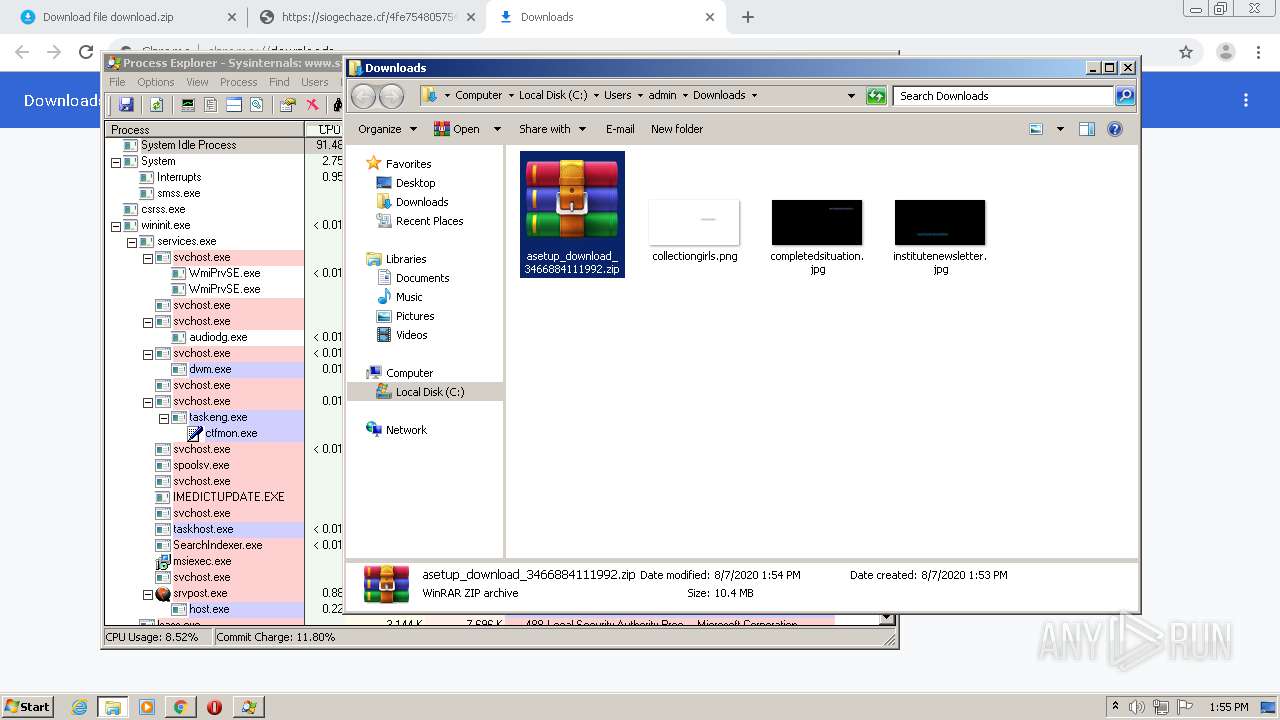The height and width of the screenshot is (720, 1280).
Task: Collapse the wininit.exe tree node
Action: pyautogui.click(x=116, y=225)
